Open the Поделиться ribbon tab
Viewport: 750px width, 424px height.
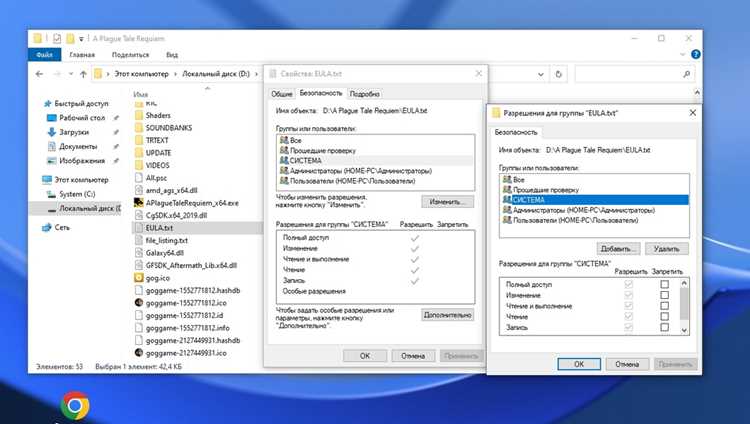pos(130,55)
